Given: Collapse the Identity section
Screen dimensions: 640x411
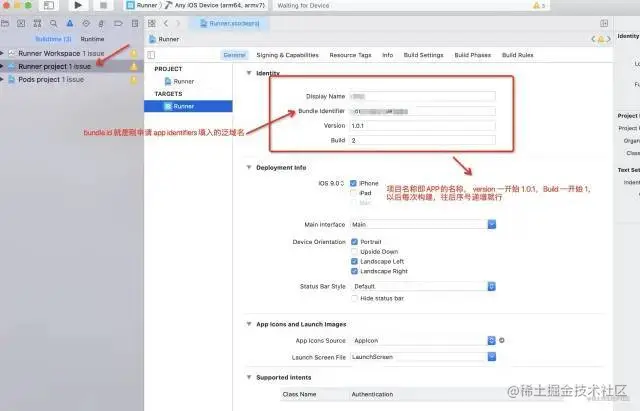Looking at the screenshot, I should click(x=249, y=73).
